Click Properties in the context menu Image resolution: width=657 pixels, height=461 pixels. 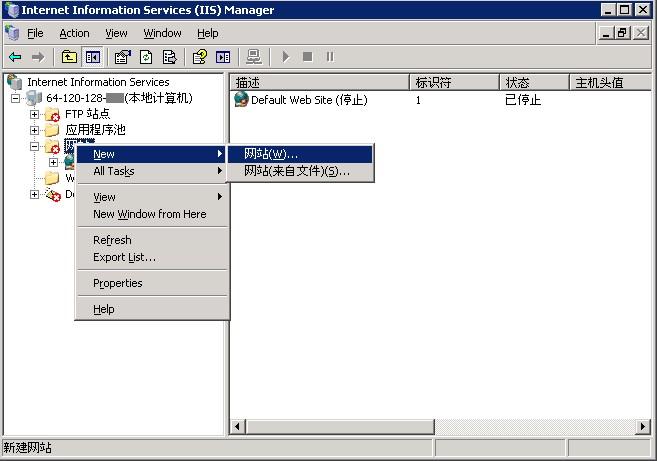click(x=117, y=283)
